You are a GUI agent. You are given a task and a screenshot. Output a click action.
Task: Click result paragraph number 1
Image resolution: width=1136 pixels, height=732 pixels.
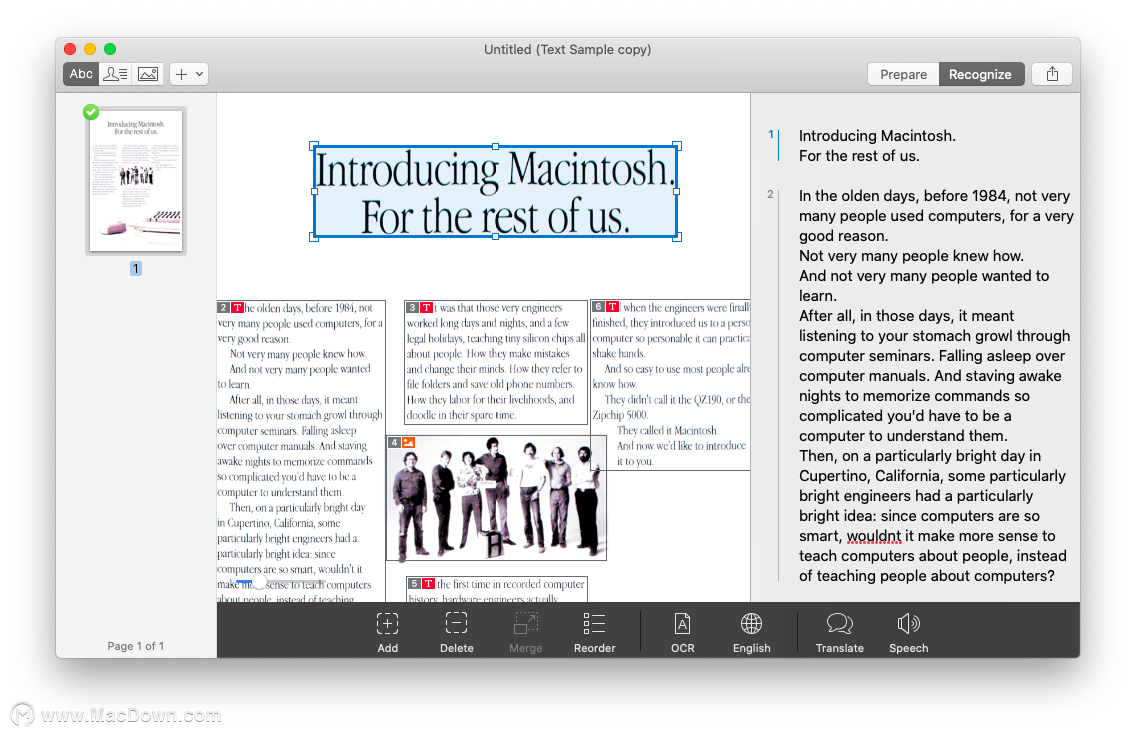[x=771, y=134]
